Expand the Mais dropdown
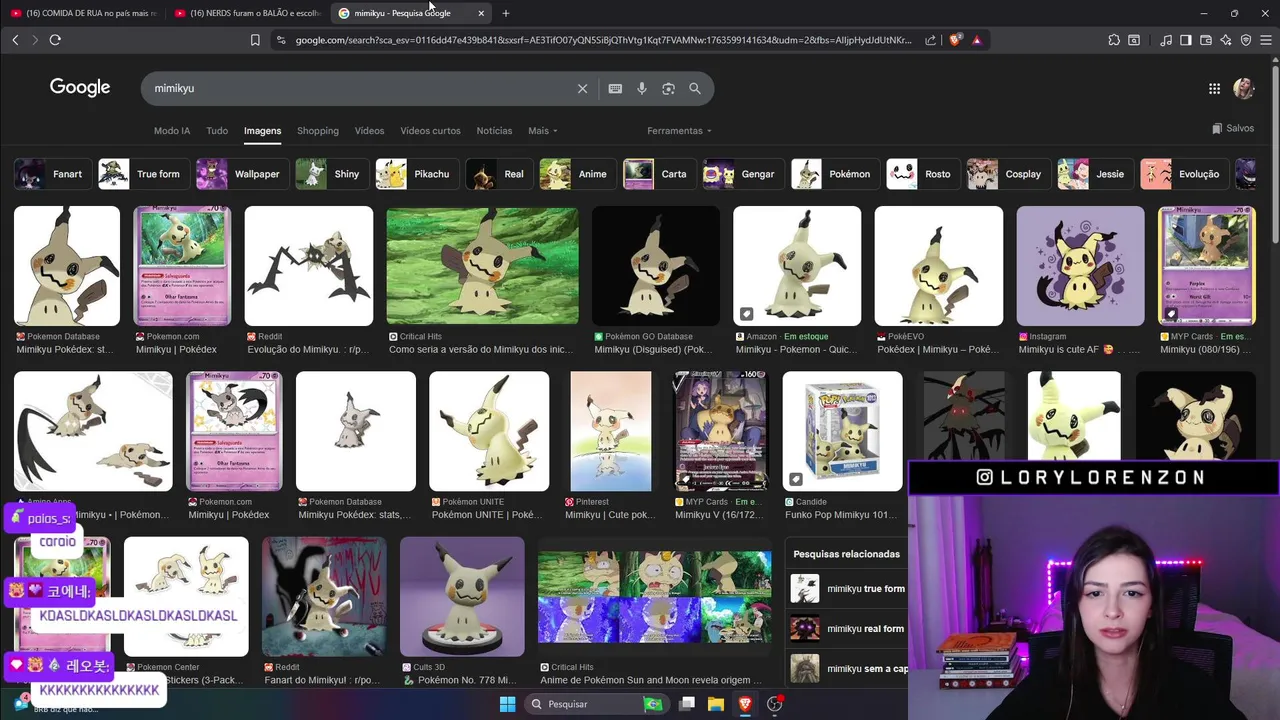The image size is (1280, 720). click(543, 131)
